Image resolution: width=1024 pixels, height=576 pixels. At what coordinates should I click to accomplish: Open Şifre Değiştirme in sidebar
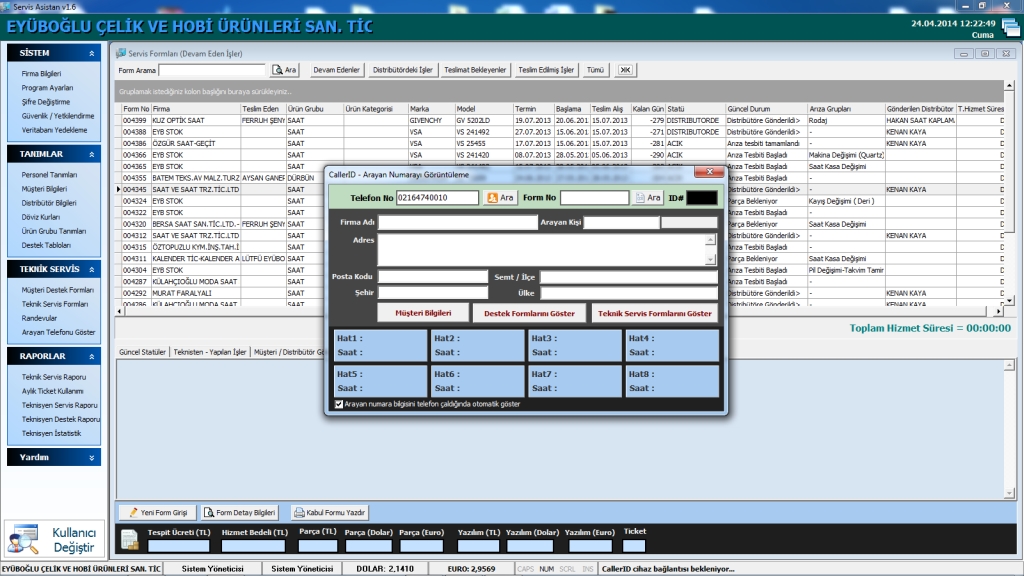(46, 103)
